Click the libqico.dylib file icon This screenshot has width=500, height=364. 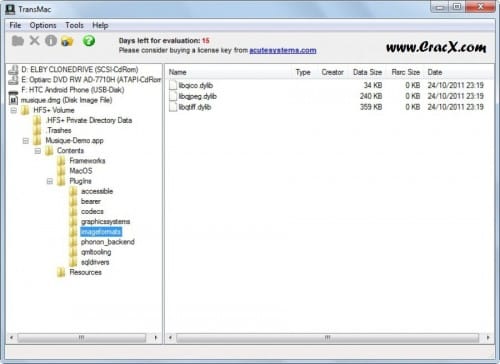[173, 85]
